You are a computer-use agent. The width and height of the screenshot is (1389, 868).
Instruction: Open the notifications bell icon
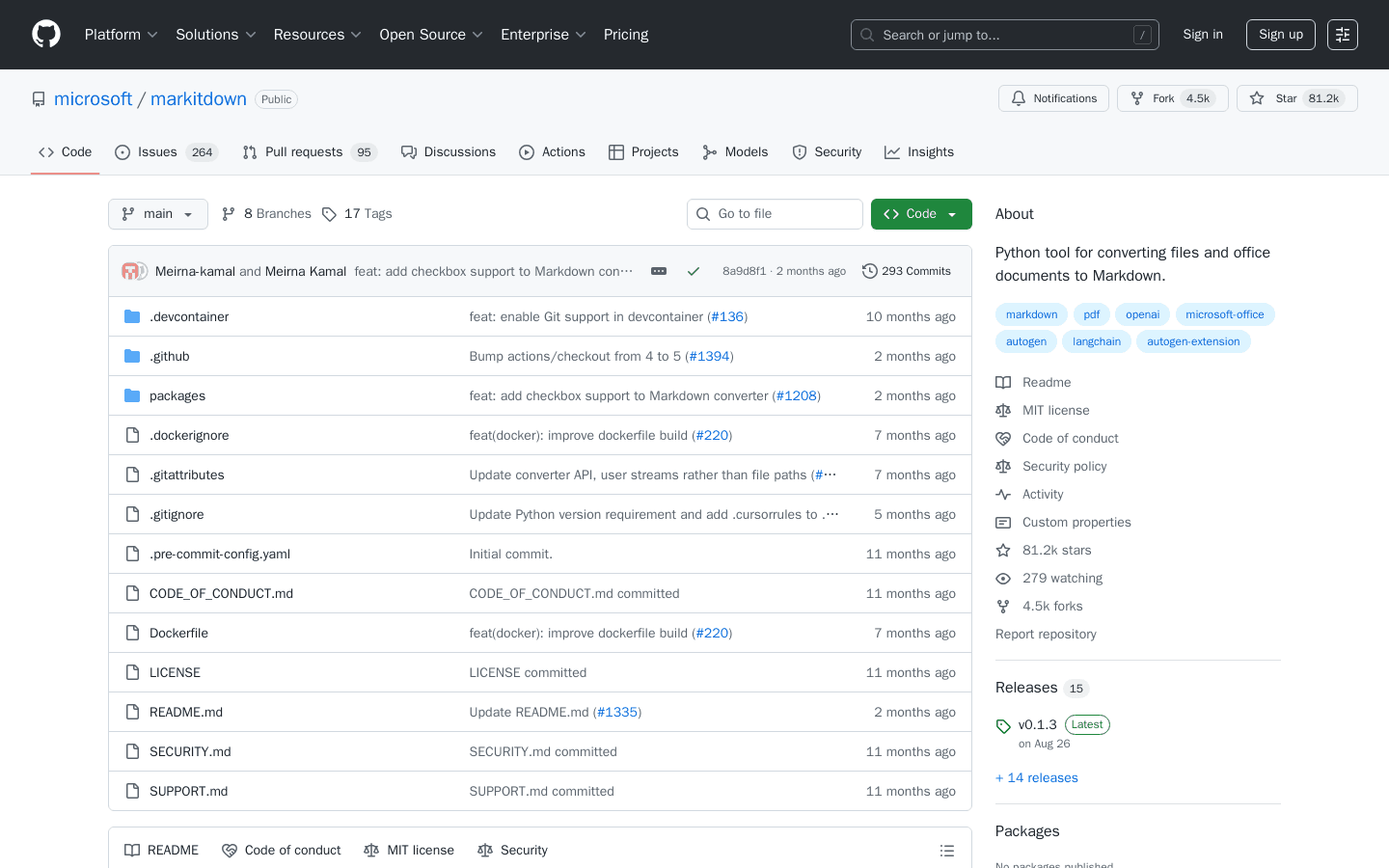tap(1018, 97)
